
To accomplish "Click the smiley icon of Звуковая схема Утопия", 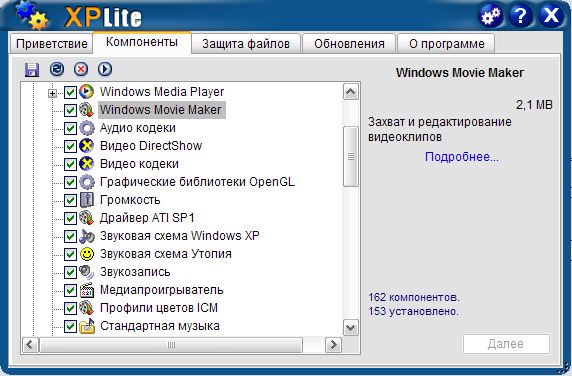I will (x=87, y=254).
